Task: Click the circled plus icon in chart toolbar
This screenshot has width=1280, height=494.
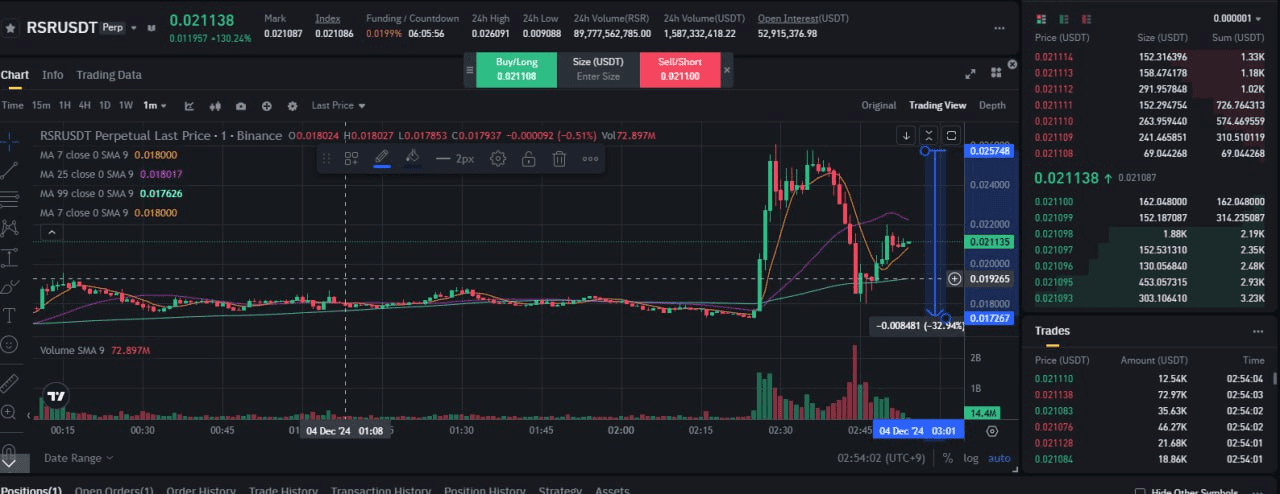Action: coord(267,106)
